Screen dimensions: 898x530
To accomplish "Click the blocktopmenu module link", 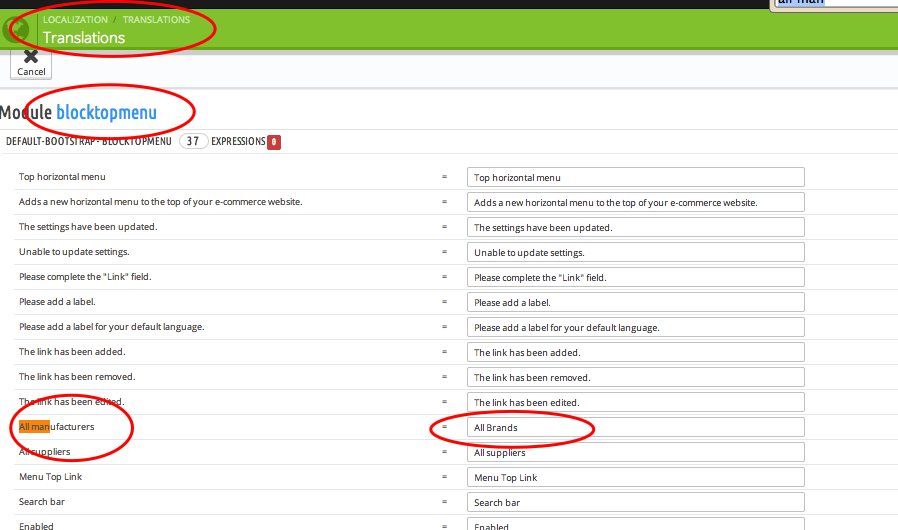I will (107, 112).
